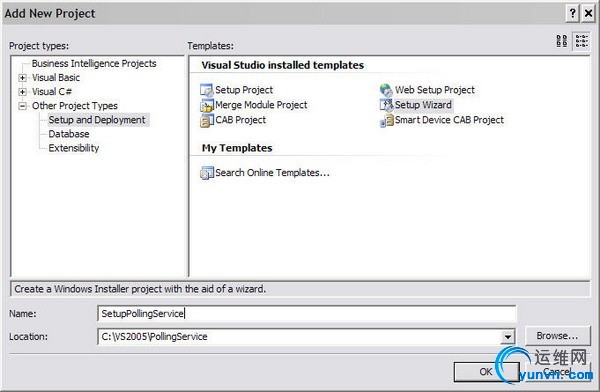Pick the CAB Project template icon
The height and width of the screenshot is (392, 600).
click(207, 120)
